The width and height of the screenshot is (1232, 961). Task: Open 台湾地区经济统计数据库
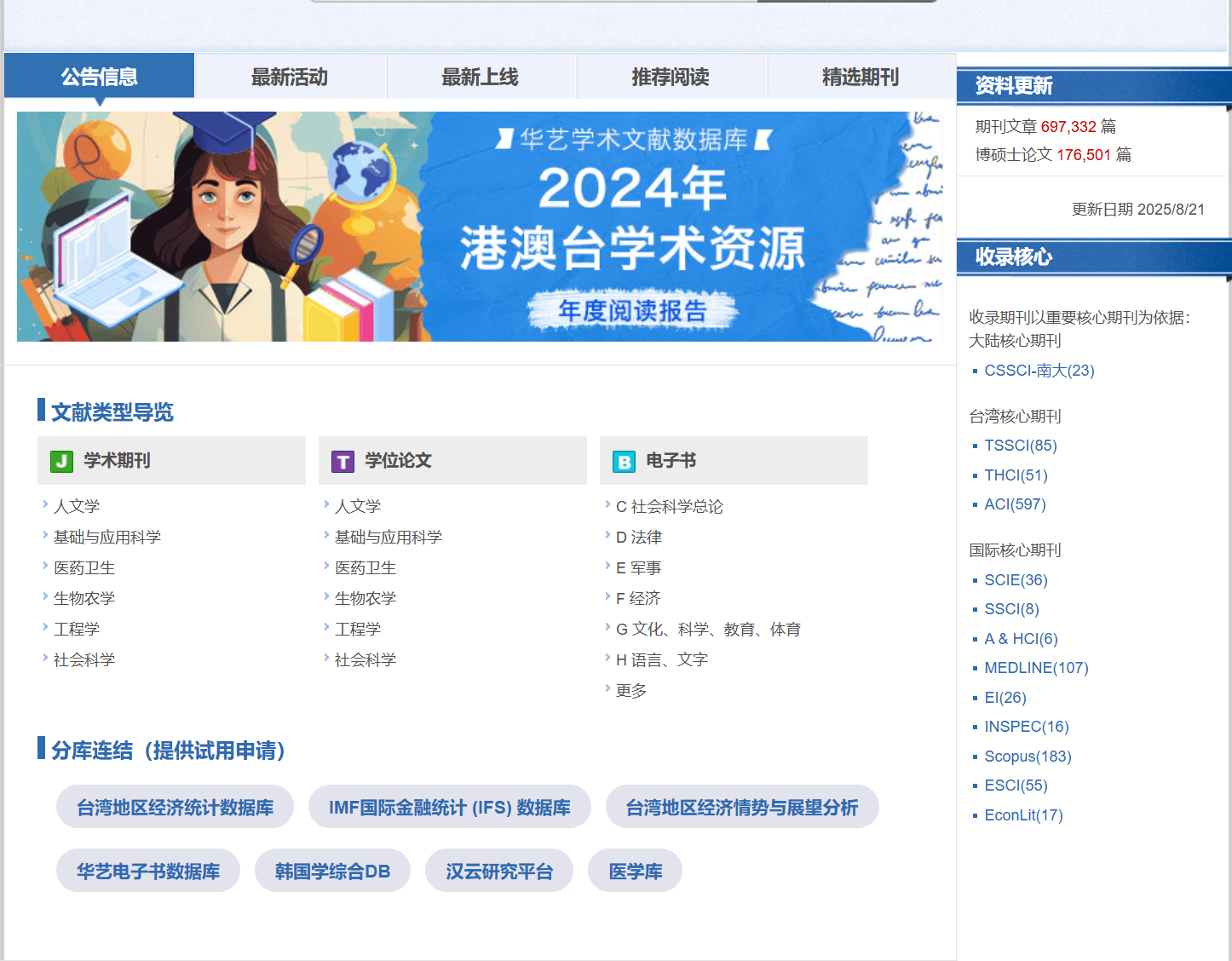pos(174,806)
